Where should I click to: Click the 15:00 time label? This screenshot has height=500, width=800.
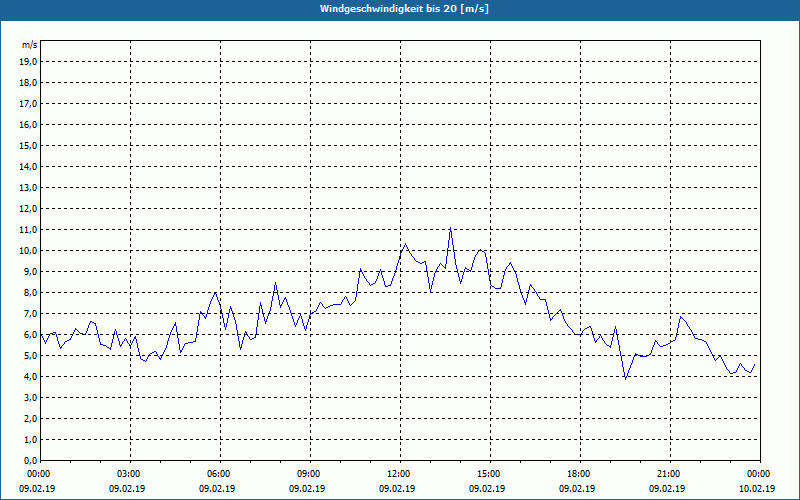tap(490, 474)
